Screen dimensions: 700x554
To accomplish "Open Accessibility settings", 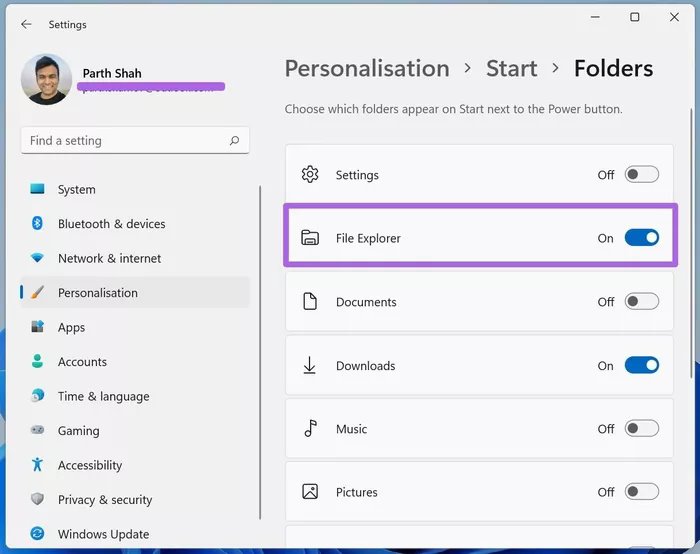I will coord(135,465).
